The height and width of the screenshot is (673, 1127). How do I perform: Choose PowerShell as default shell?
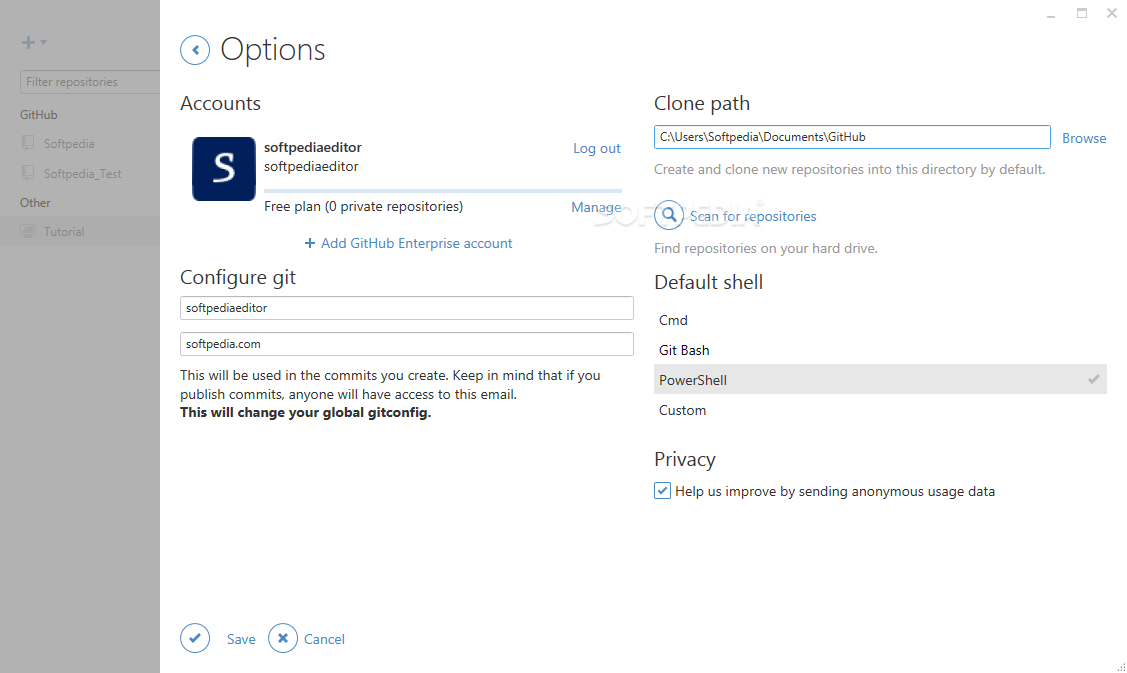[880, 380]
